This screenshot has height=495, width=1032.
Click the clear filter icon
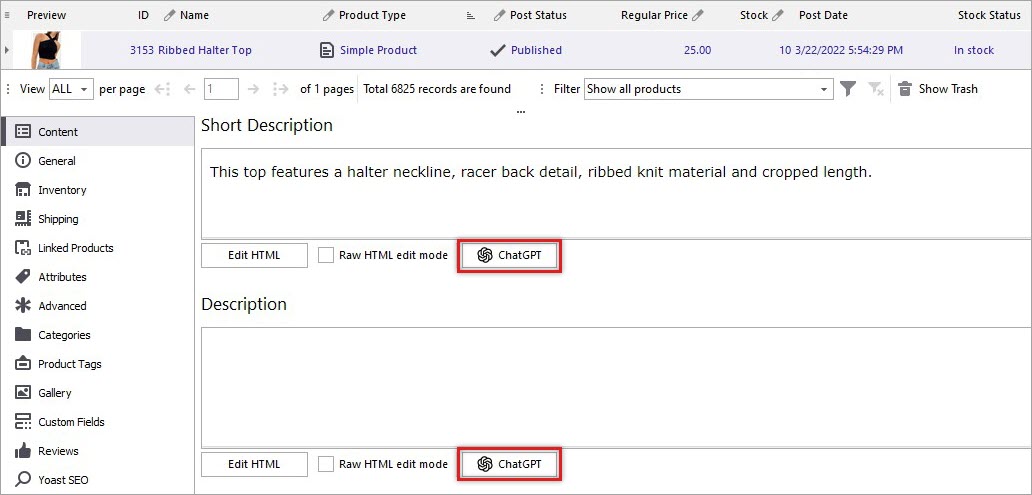[876, 89]
